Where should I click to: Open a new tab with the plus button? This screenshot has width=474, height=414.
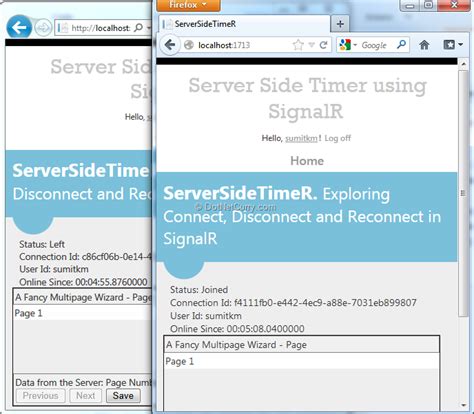(x=340, y=24)
